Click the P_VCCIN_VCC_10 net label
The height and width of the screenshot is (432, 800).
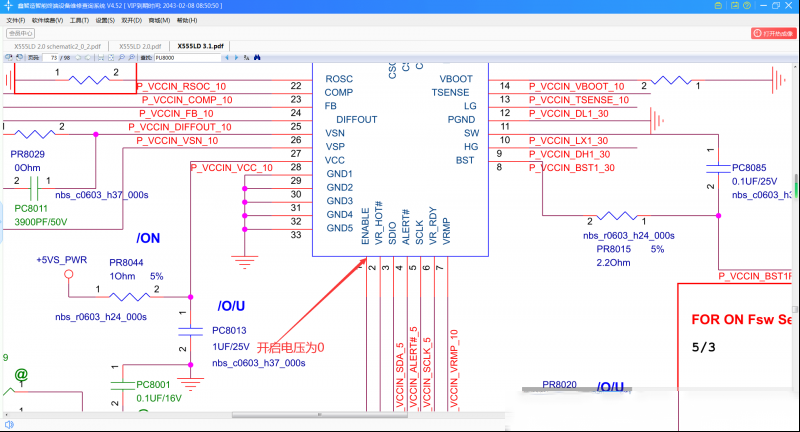click(232, 167)
